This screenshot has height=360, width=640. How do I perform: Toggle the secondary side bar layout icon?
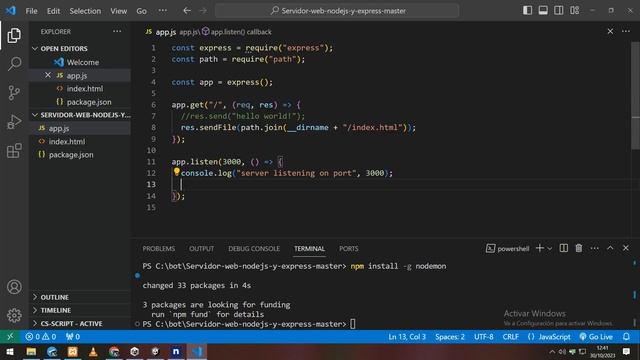click(559, 11)
